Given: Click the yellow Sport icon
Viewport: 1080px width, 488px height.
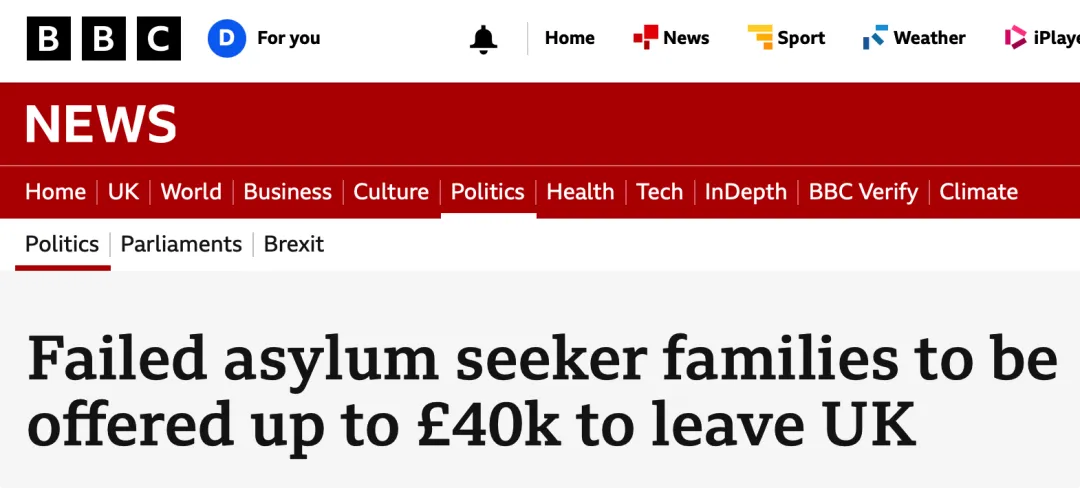Looking at the screenshot, I should coord(760,38).
